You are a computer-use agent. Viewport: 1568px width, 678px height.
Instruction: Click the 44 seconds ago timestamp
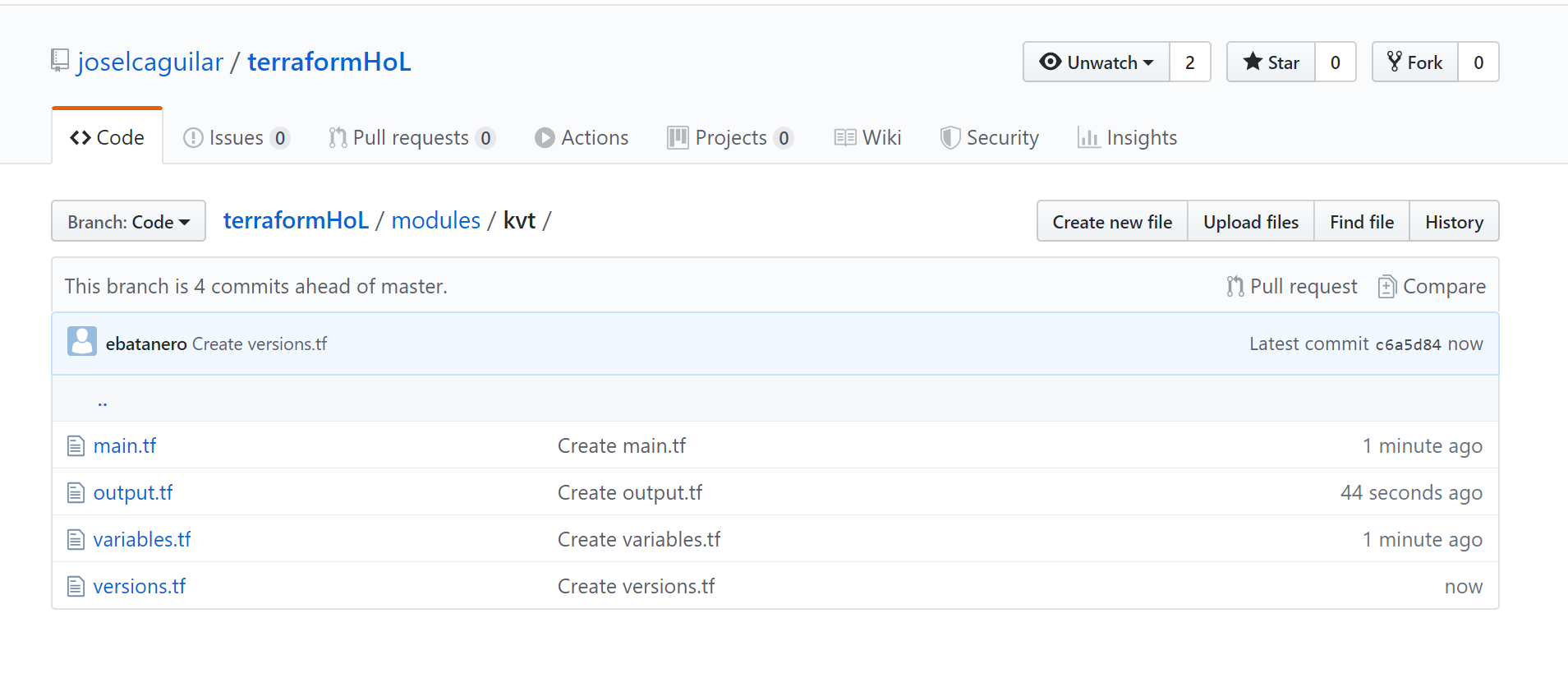click(1411, 492)
